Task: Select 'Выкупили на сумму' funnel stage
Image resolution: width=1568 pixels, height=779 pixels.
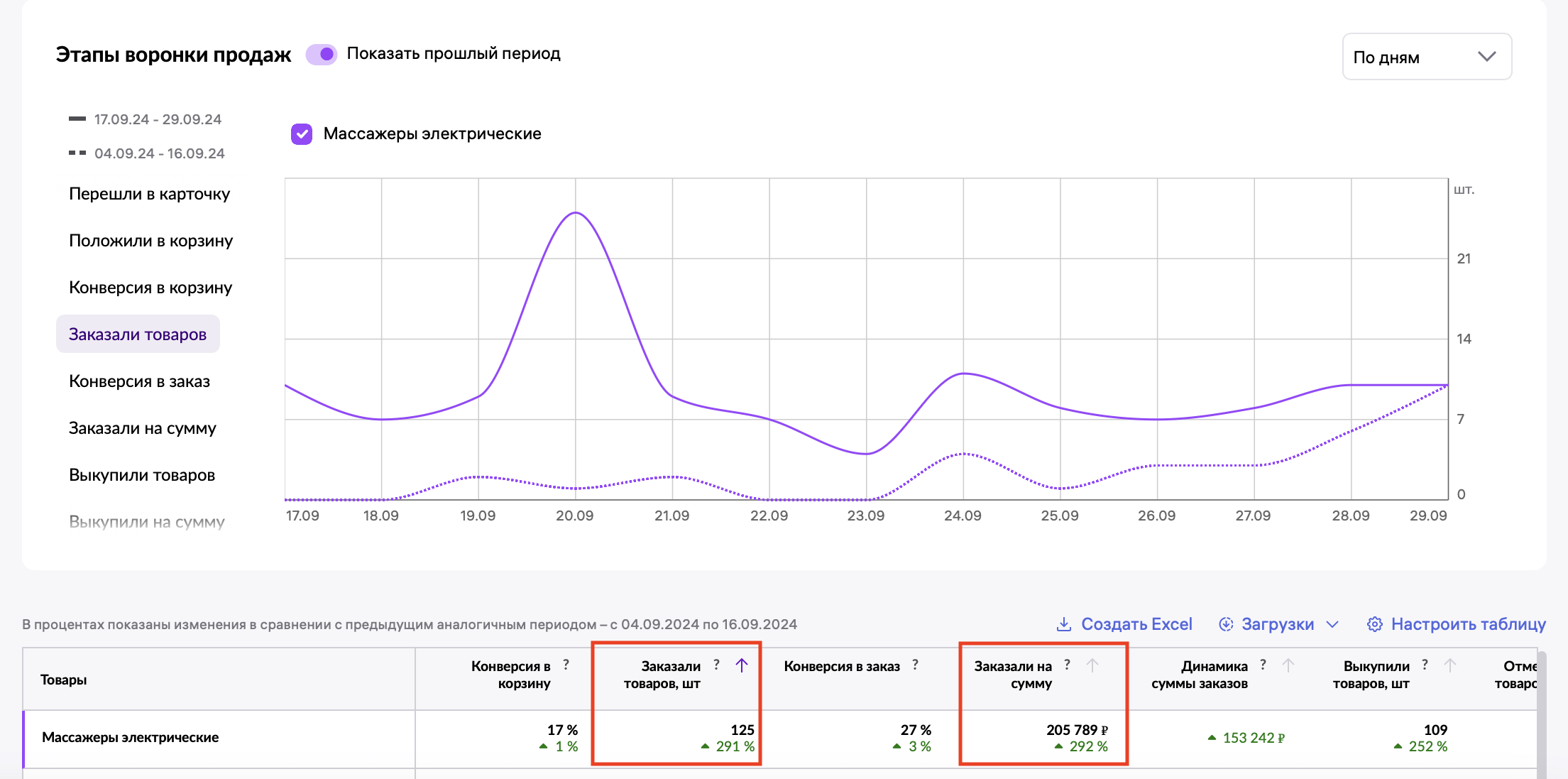Action: (147, 522)
